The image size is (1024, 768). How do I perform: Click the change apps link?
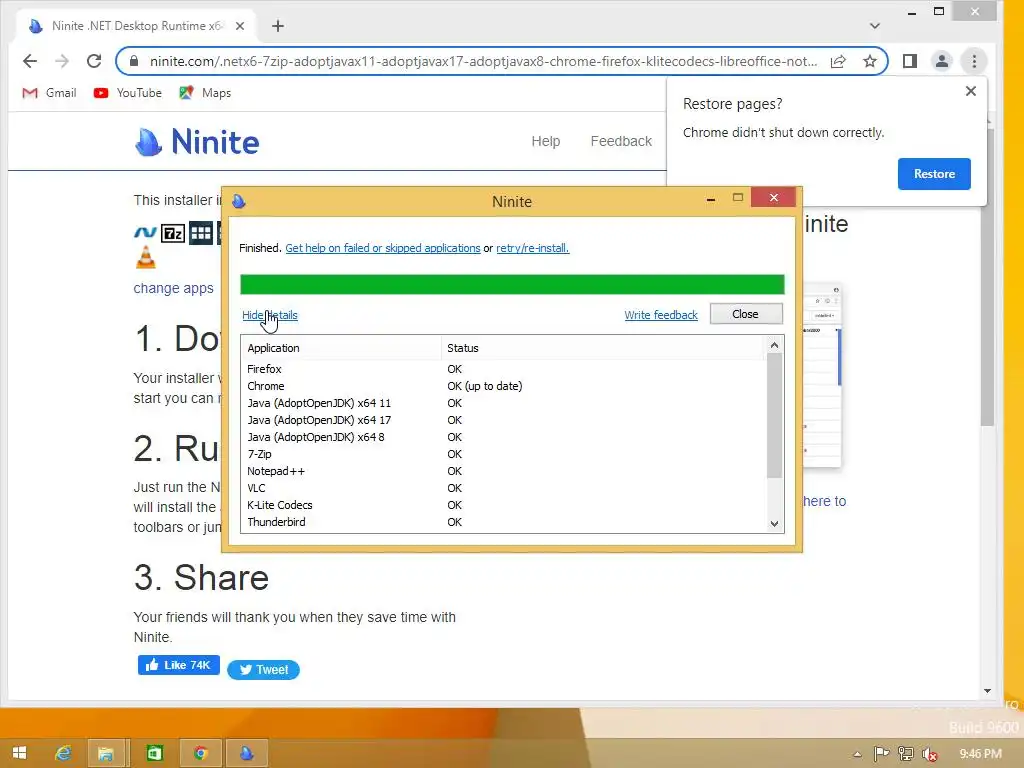[174, 288]
